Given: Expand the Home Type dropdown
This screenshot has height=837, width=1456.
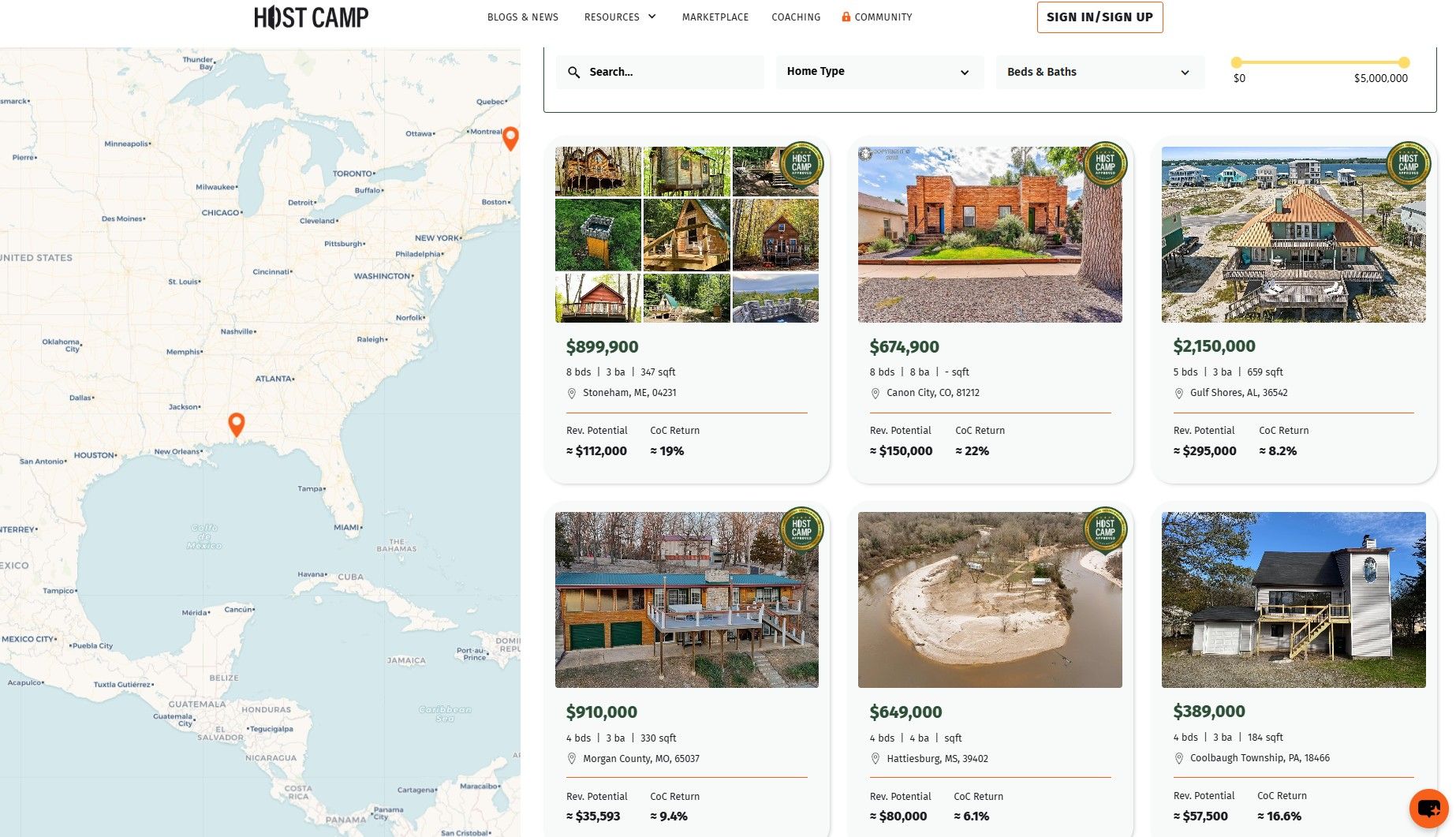Looking at the screenshot, I should (x=879, y=72).
